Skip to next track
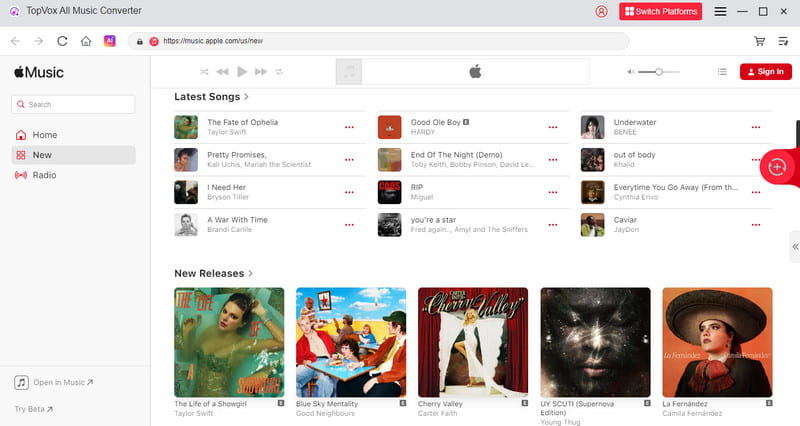Image resolution: width=800 pixels, height=426 pixels. click(x=261, y=71)
